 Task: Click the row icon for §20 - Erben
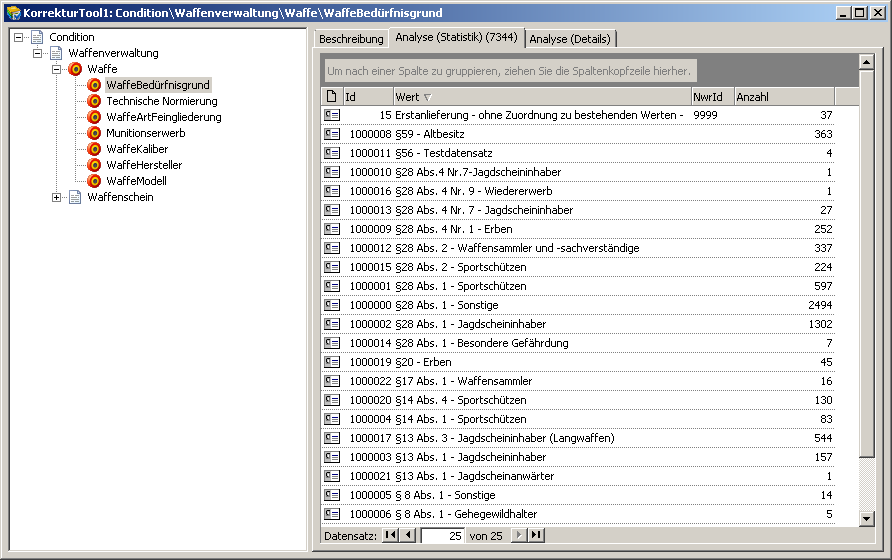pos(332,362)
